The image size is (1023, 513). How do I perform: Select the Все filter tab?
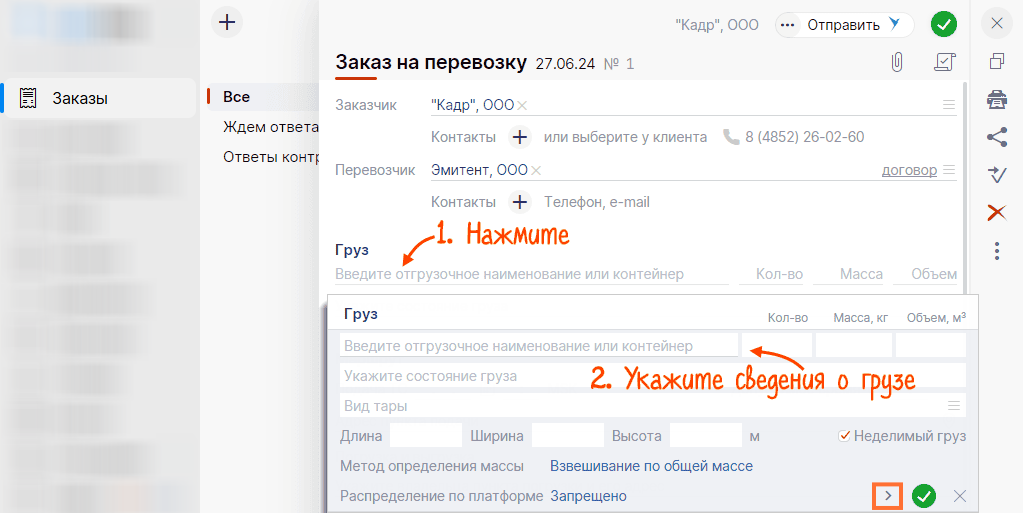point(236,97)
